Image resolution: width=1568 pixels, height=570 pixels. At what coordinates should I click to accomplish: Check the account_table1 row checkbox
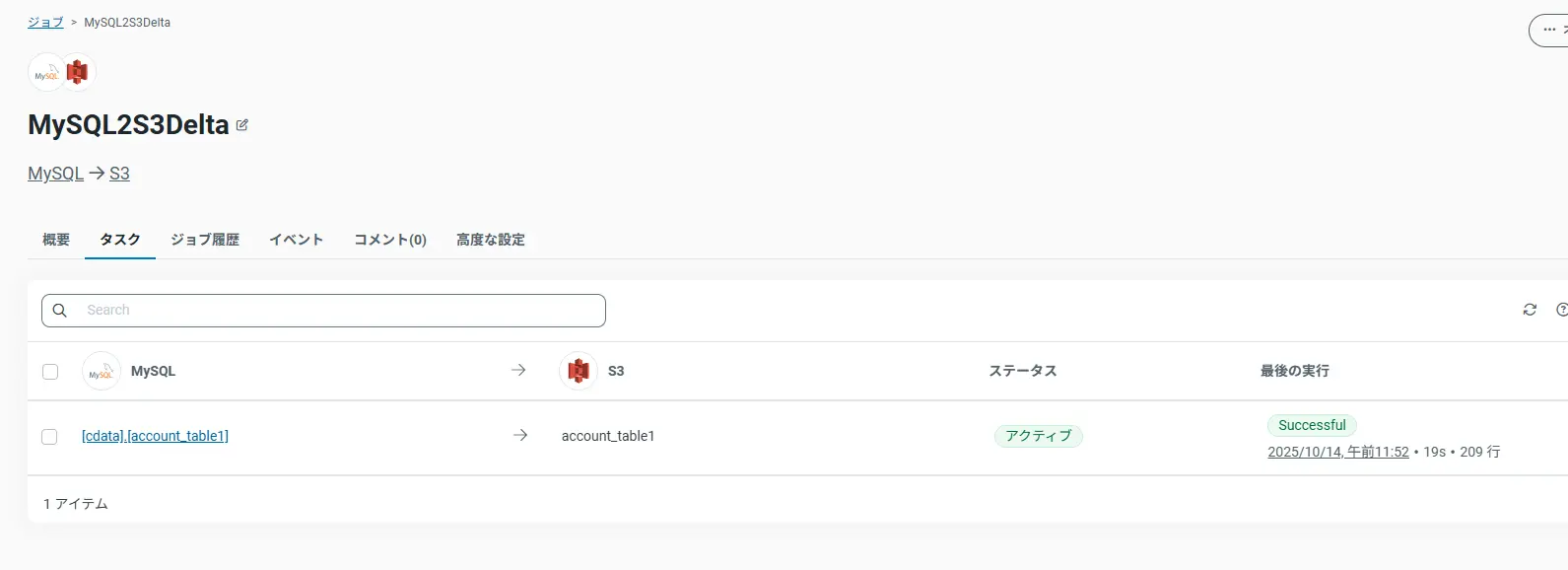[49, 437]
